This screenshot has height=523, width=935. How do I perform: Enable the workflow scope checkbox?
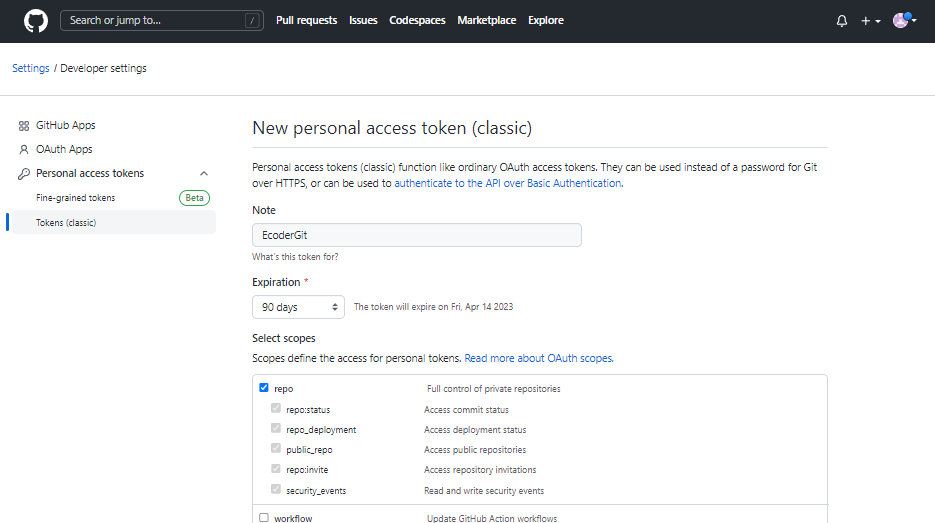pyautogui.click(x=264, y=518)
